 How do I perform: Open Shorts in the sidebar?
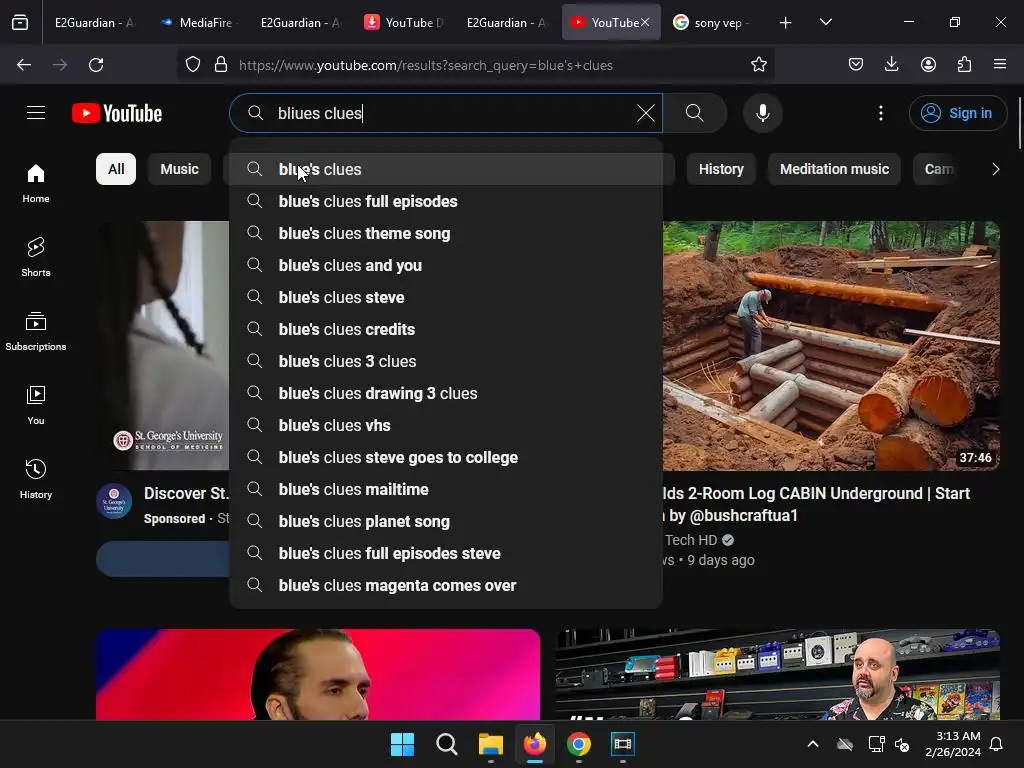point(36,257)
